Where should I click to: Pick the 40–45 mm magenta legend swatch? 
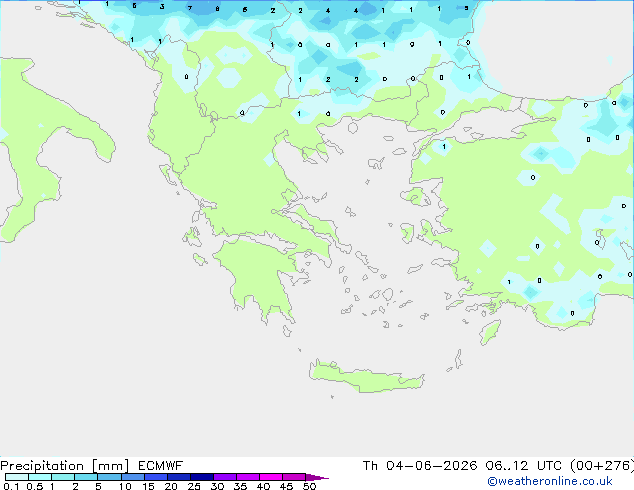click(x=271, y=477)
